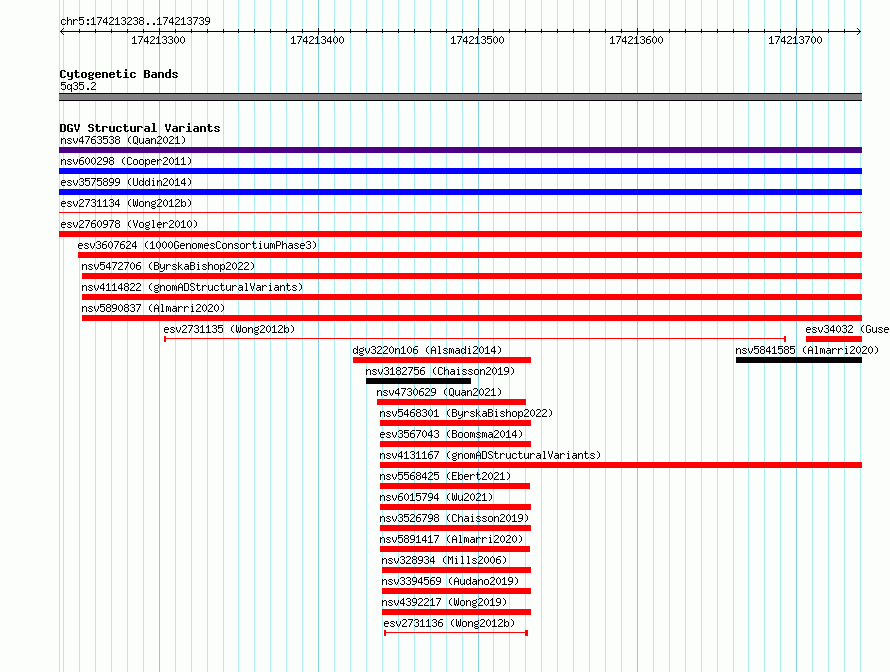890x672 pixels.
Task: Click ruler position 174213400
Action: tap(317, 40)
